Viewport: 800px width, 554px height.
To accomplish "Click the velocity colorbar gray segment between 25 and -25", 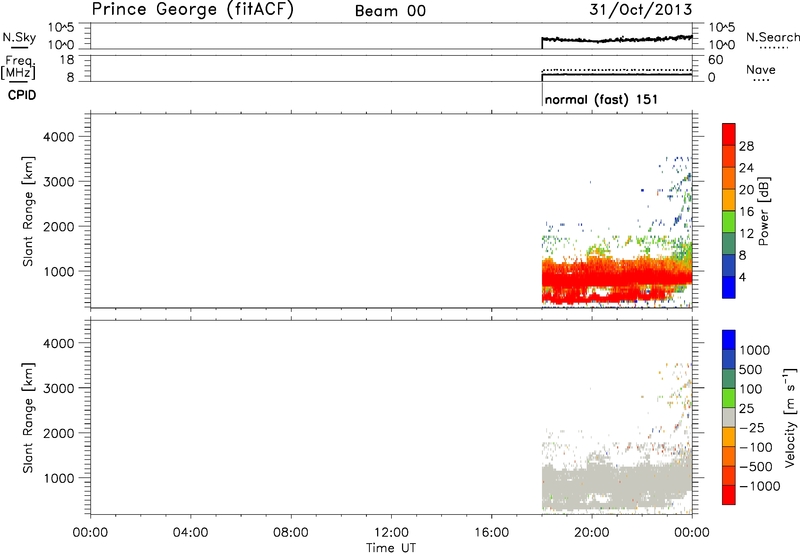I will coord(729,417).
